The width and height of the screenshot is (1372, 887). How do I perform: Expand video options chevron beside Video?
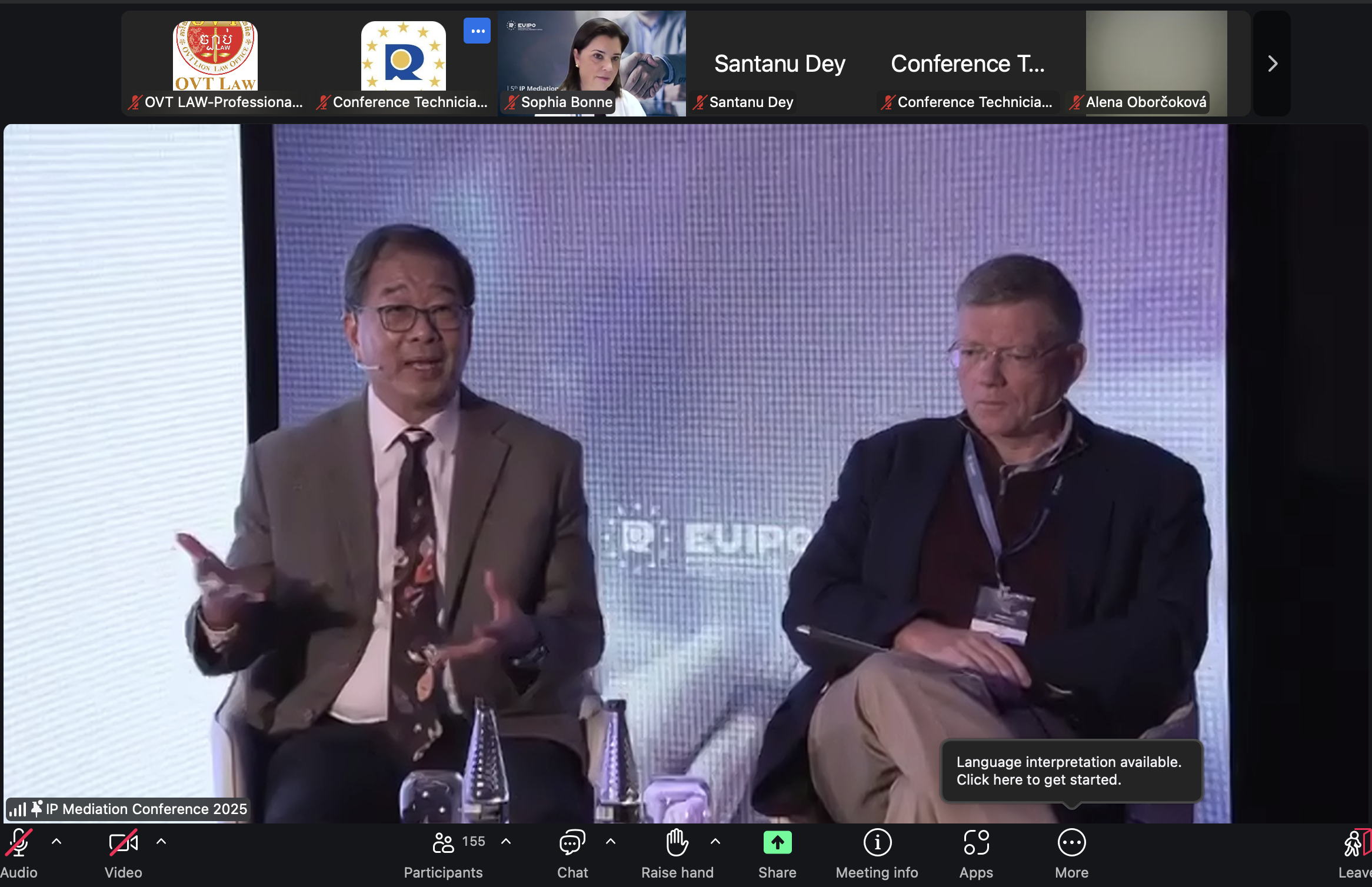click(x=161, y=842)
